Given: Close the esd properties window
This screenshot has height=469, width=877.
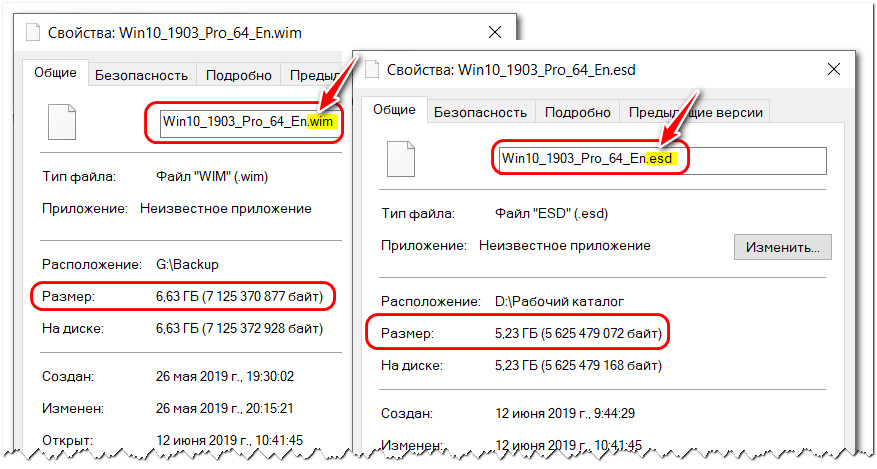Looking at the screenshot, I should [x=833, y=69].
